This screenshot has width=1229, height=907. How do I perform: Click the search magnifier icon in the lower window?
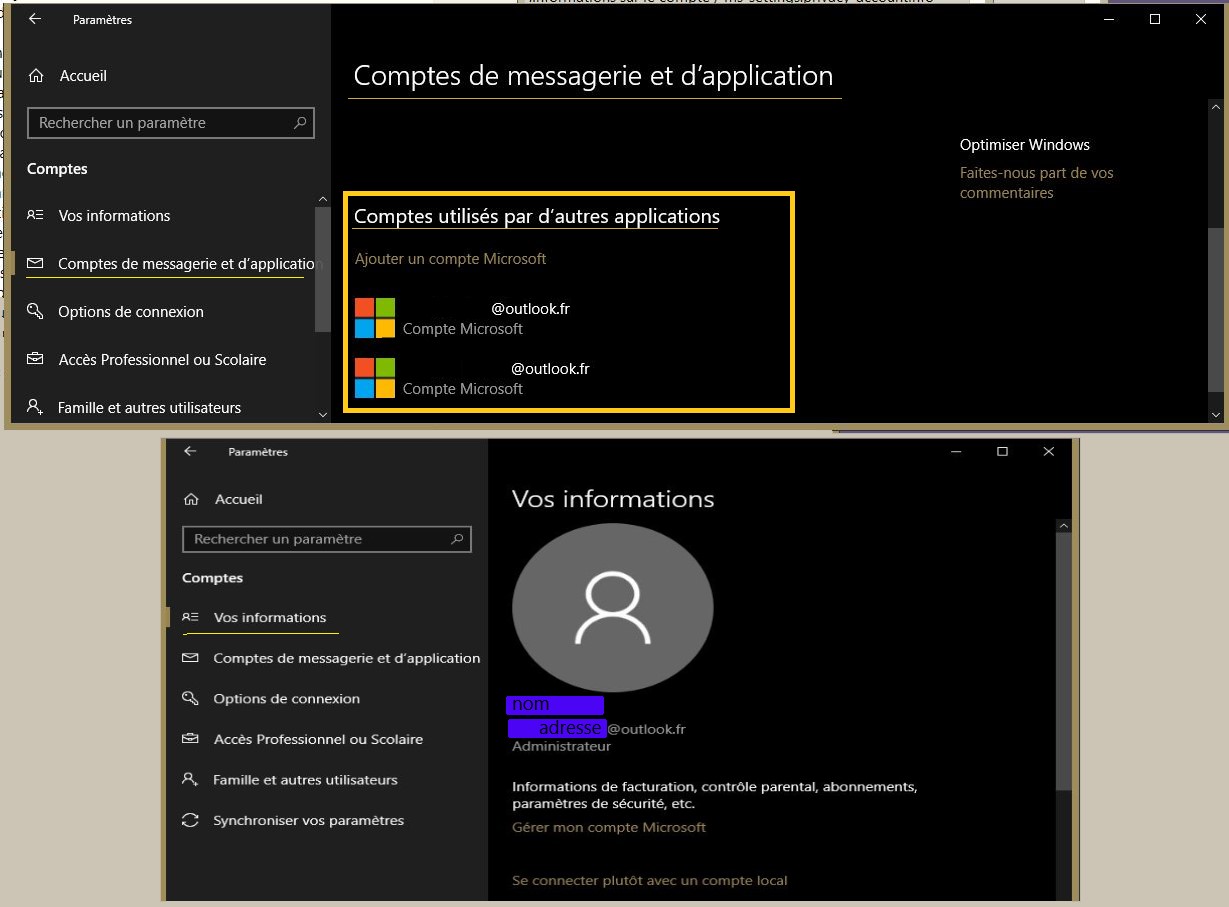point(457,539)
